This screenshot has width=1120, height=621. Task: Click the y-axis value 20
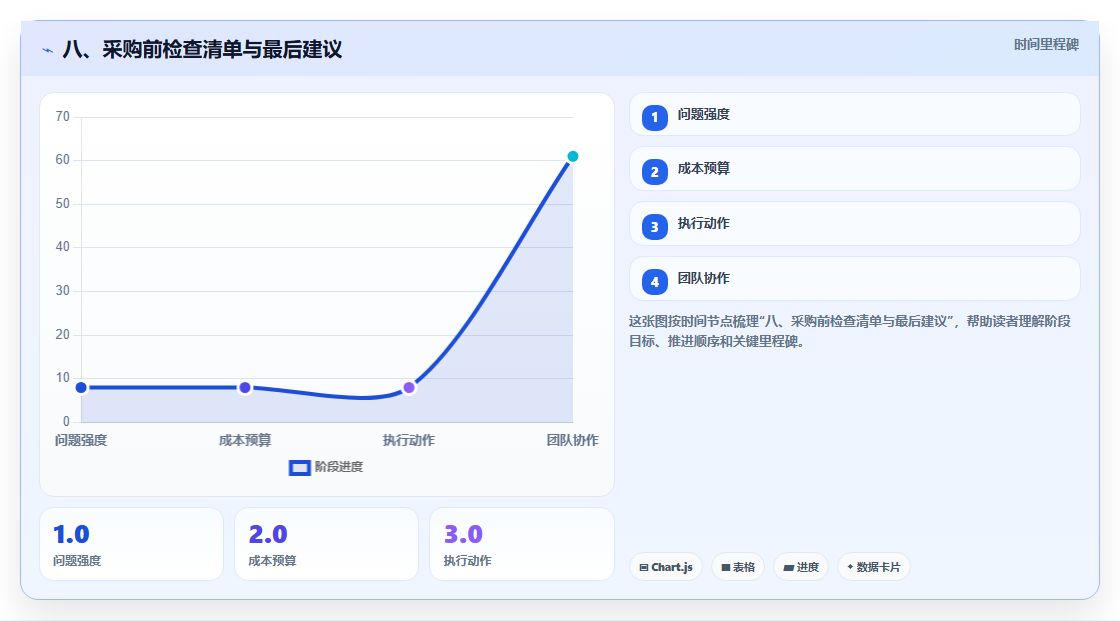63,334
